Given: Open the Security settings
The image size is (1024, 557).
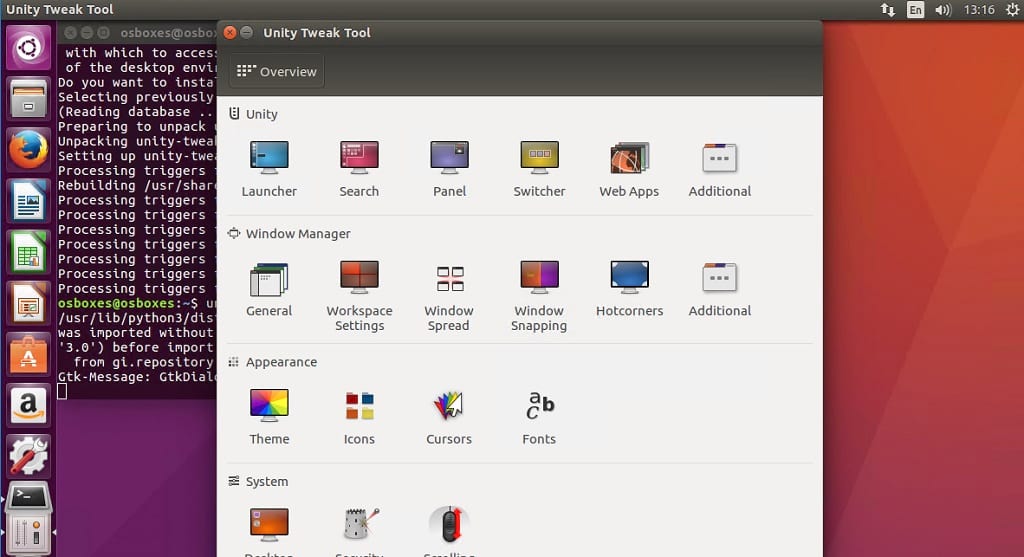Looking at the screenshot, I should pos(359,530).
